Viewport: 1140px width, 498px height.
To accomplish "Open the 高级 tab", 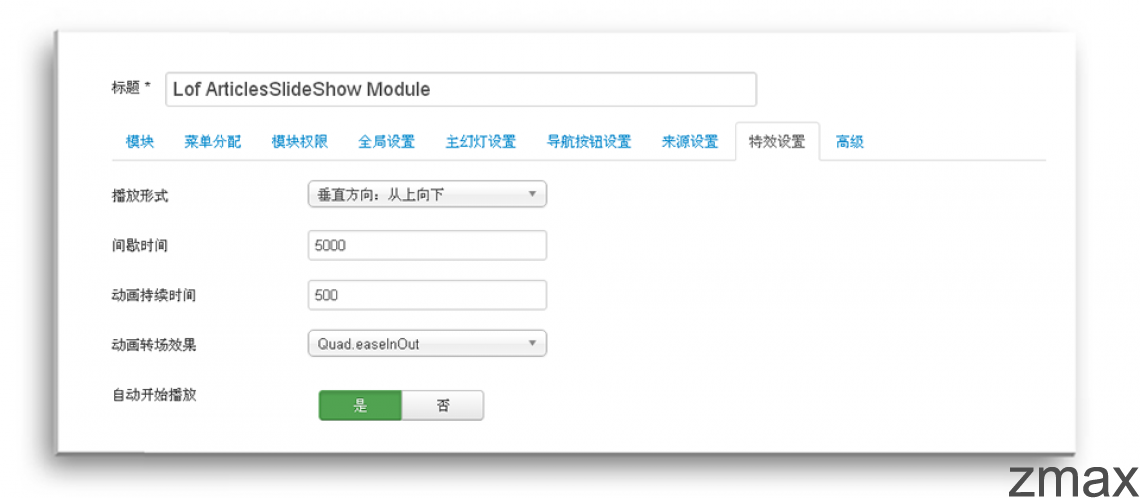I will tap(849, 142).
